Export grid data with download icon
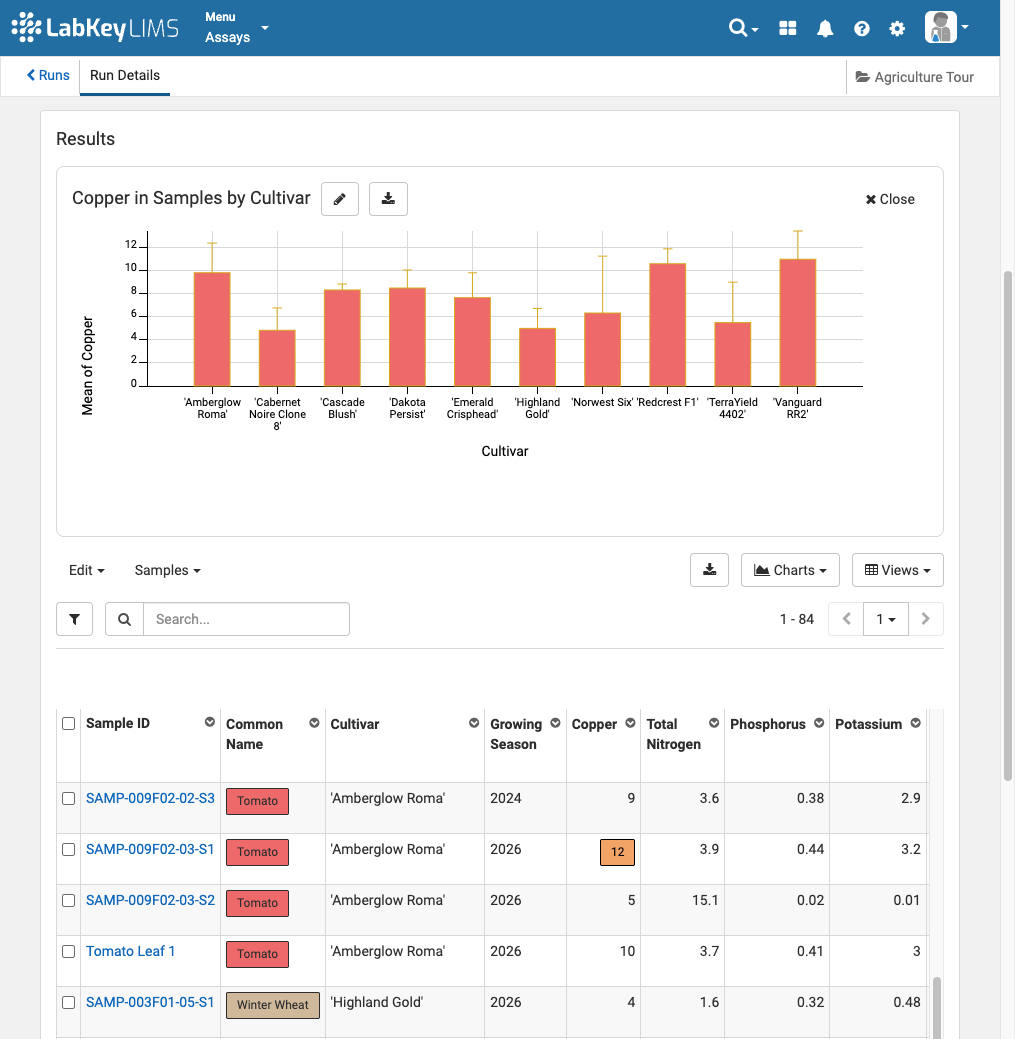Image resolution: width=1015 pixels, height=1039 pixels. click(x=710, y=570)
